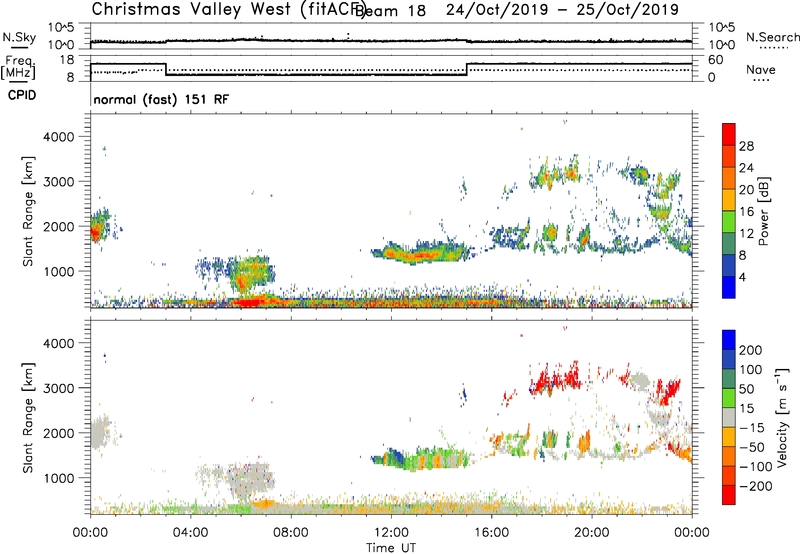Viewport: 800px width, 554px height.
Task: Click the 2000 km tick label in power panel
Action: tap(59, 226)
